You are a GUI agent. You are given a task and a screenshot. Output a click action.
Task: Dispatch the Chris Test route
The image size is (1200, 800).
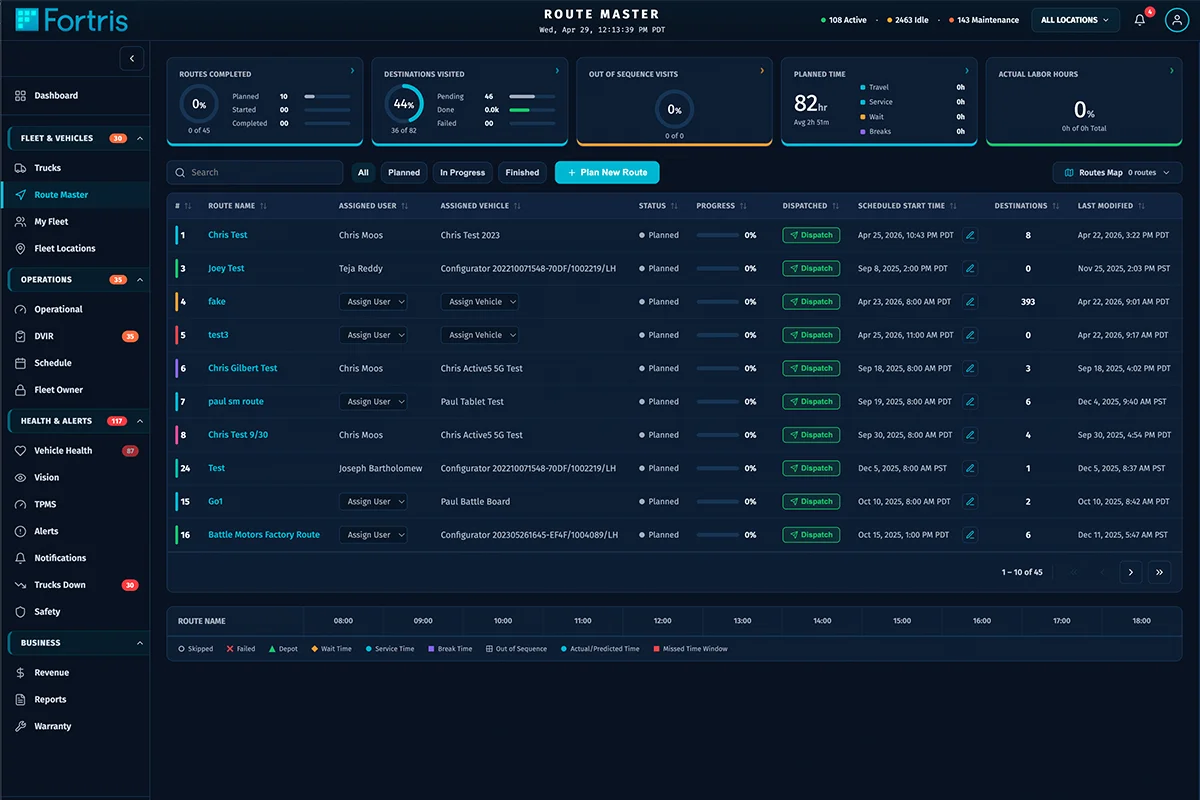point(811,235)
